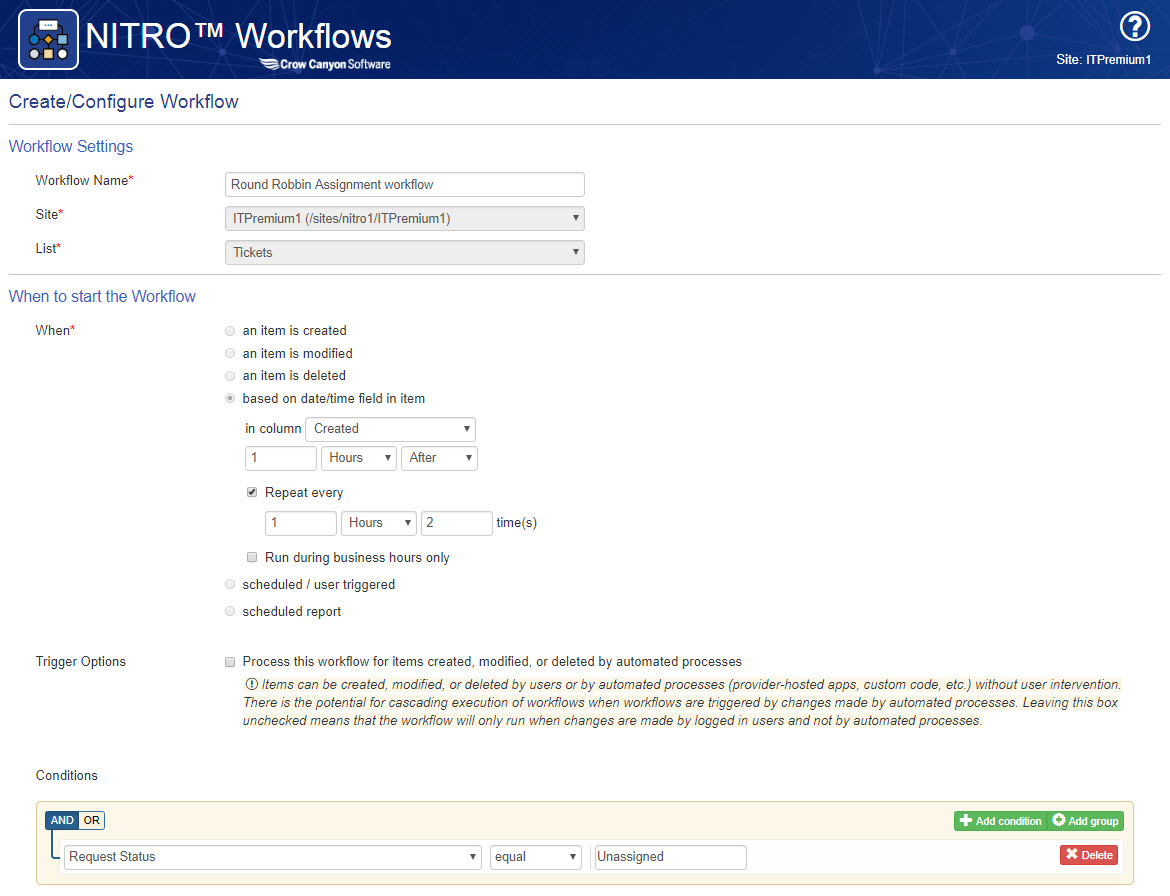Click the 'Workflow Settings' section heading
The height and width of the screenshot is (896, 1170).
(71, 146)
